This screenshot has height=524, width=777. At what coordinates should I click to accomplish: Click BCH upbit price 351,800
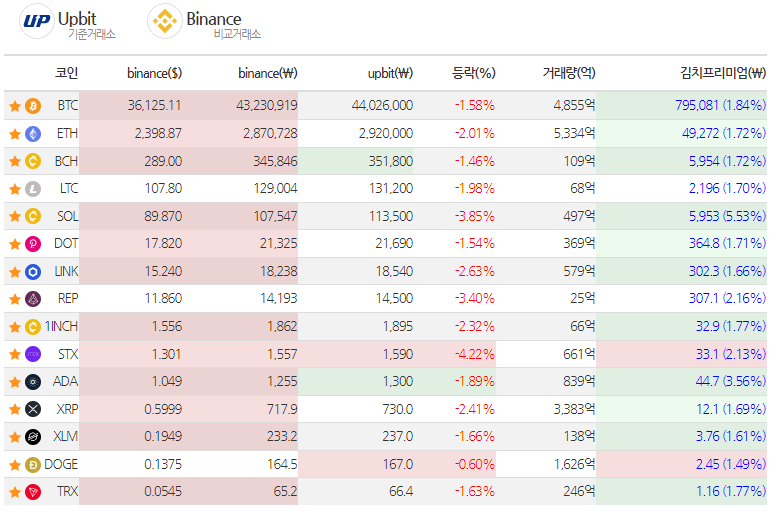[x=390, y=161]
